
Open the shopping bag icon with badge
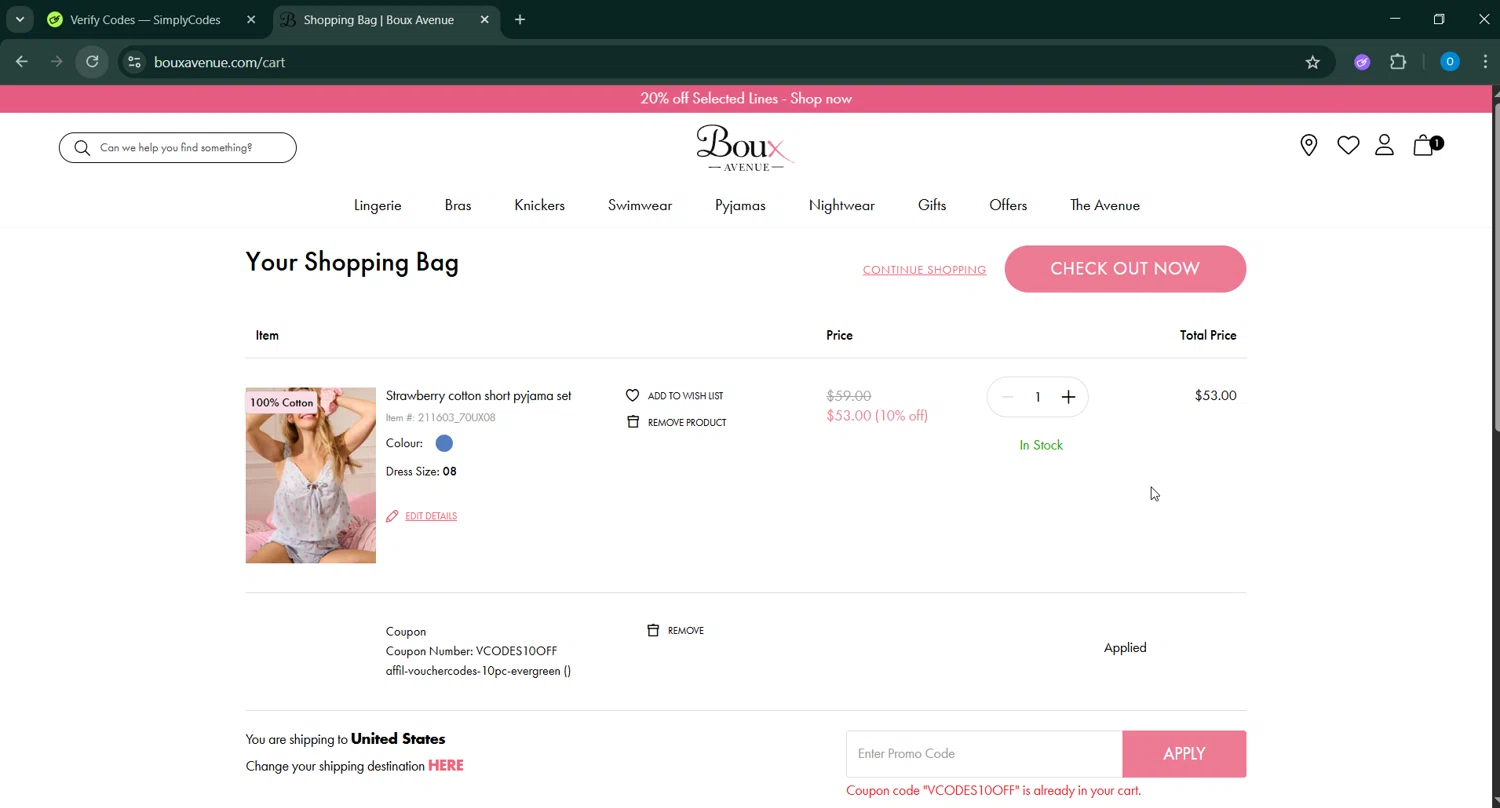pos(1427,145)
